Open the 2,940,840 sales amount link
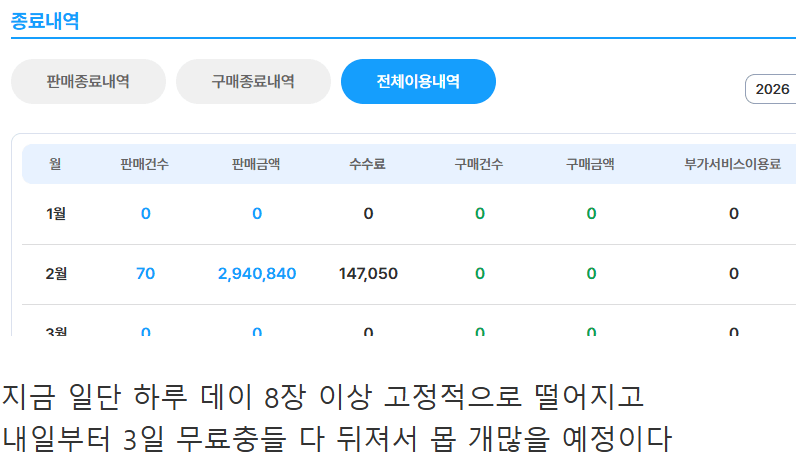Viewport: 796px width, 461px height. click(256, 274)
